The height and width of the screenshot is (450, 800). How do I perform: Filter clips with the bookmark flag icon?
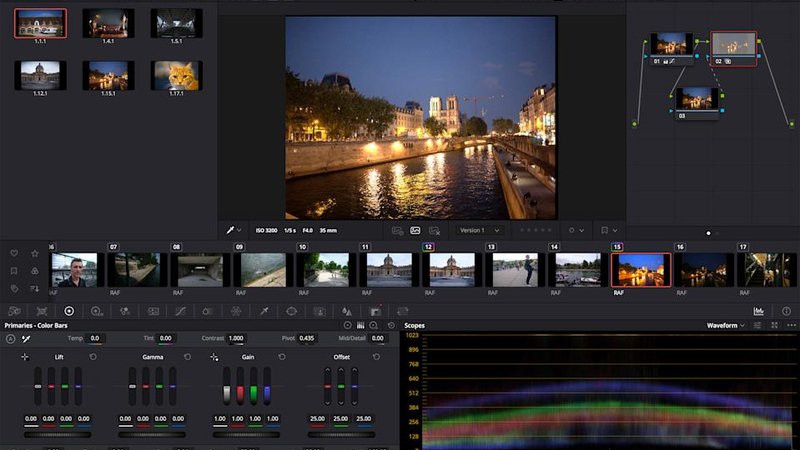[x=14, y=271]
